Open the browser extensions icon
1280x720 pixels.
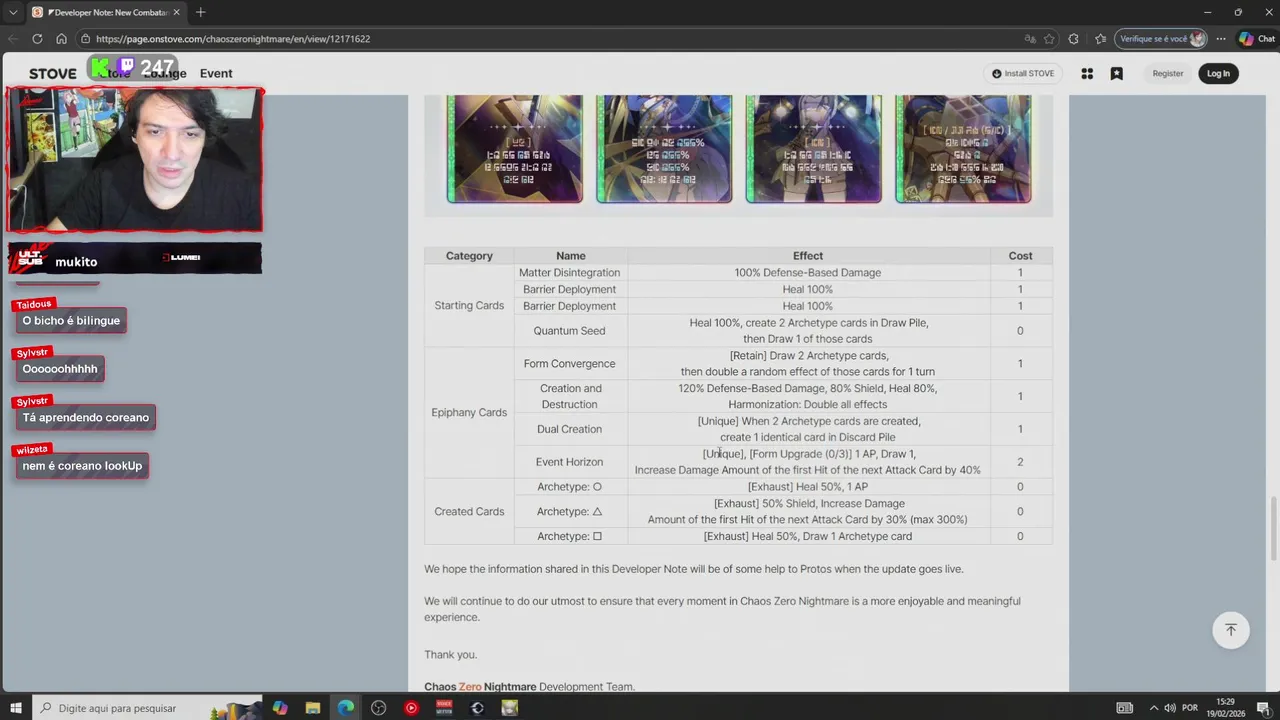(1074, 39)
